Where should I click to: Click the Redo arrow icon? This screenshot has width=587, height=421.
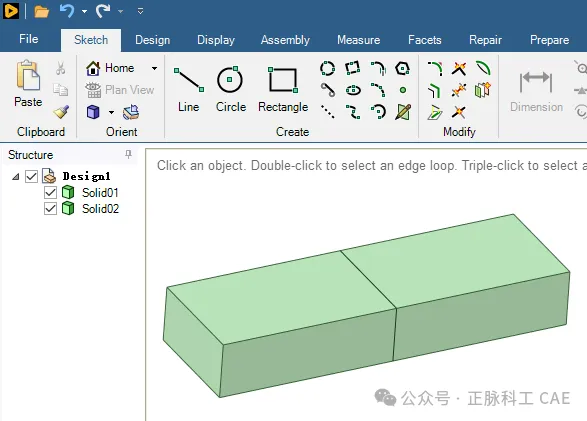(103, 11)
